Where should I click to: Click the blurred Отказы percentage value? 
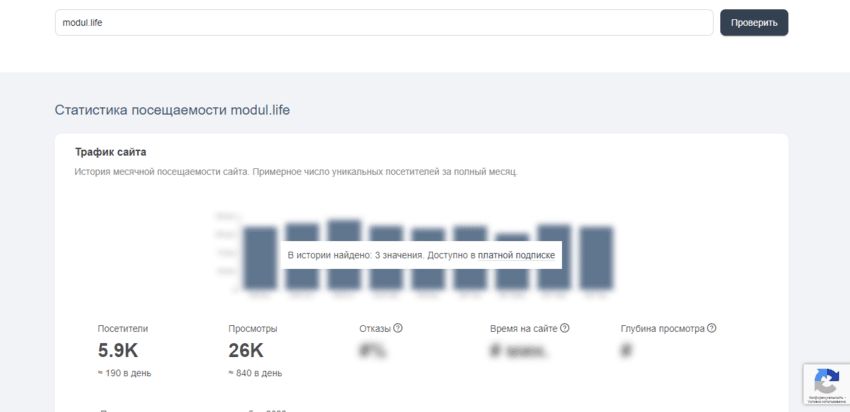pyautogui.click(x=373, y=351)
